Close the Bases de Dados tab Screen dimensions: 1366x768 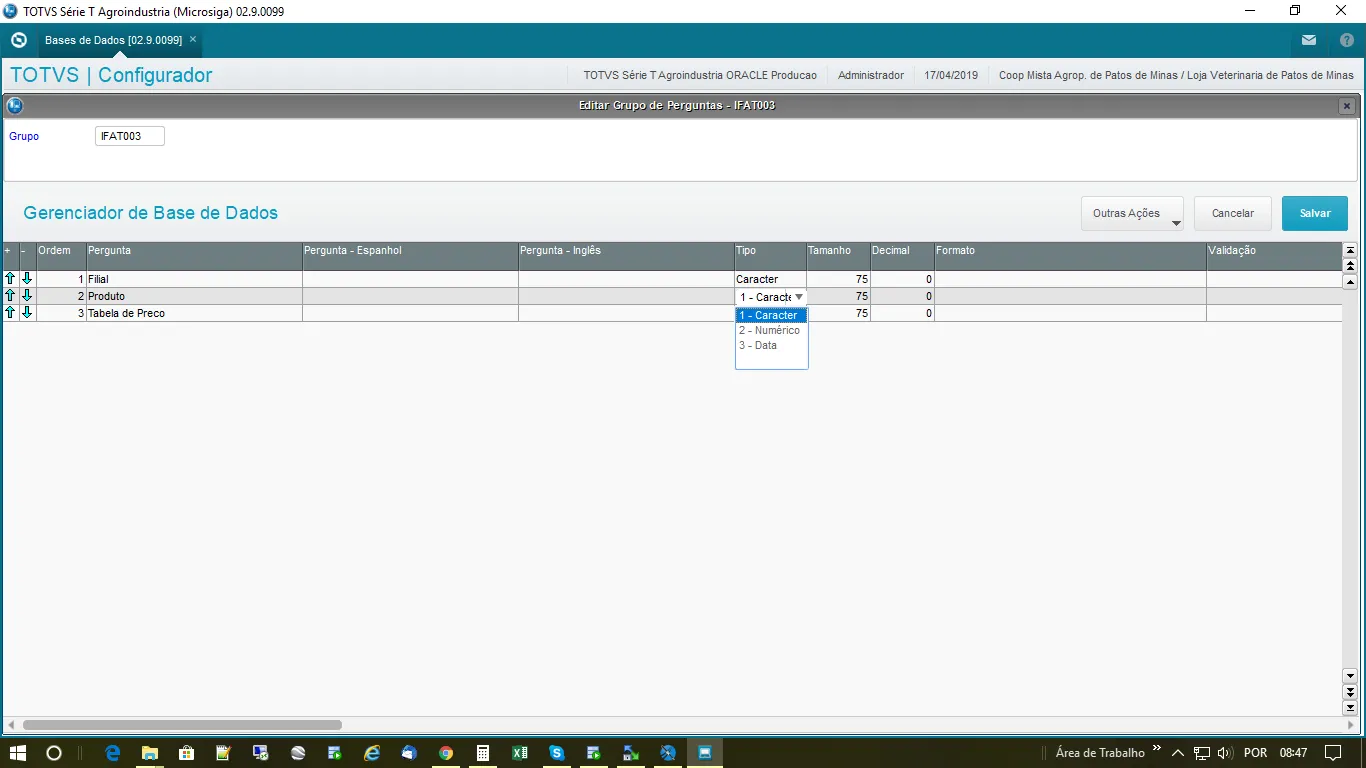pos(193,40)
